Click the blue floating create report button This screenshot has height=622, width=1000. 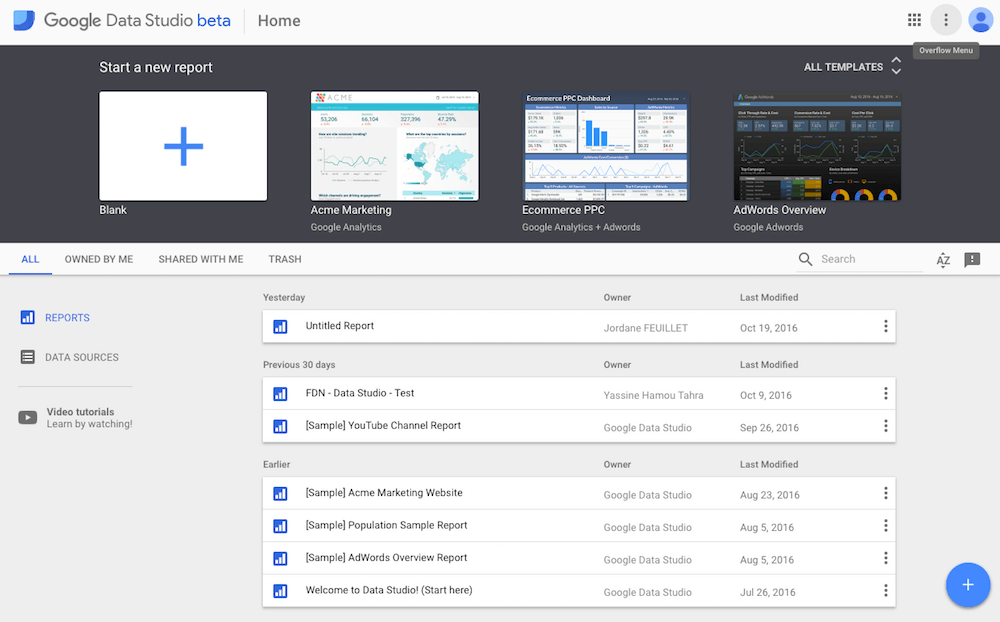coord(967,584)
